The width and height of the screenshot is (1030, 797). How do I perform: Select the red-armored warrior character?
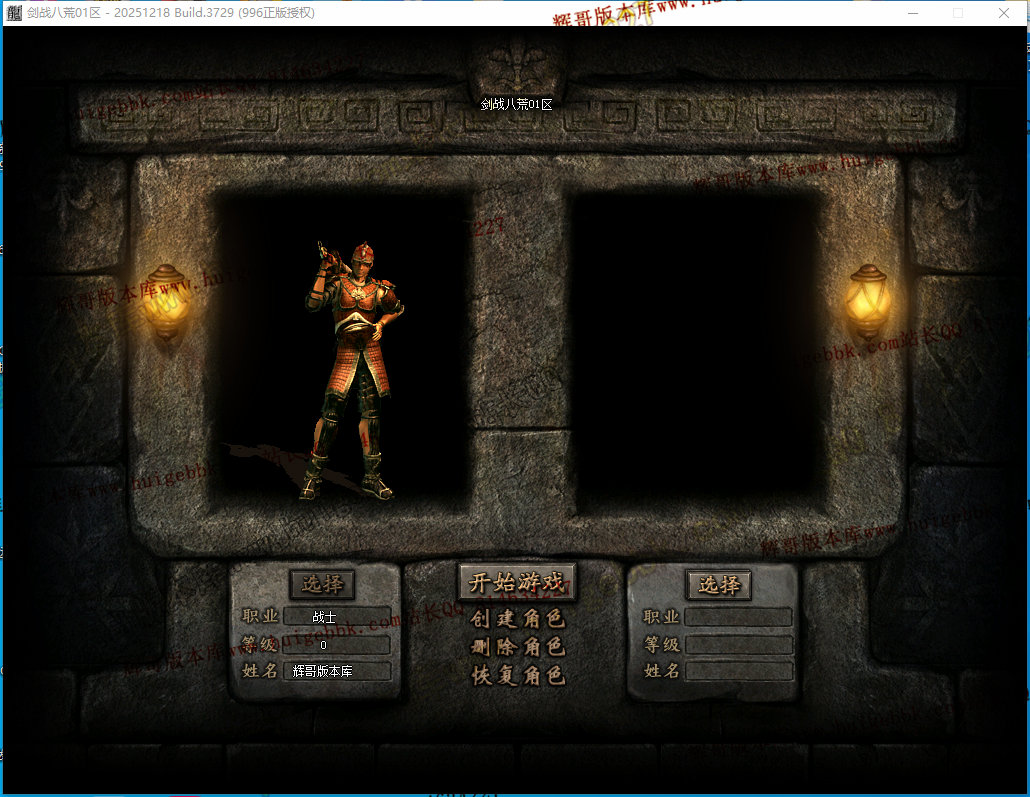tap(352, 370)
